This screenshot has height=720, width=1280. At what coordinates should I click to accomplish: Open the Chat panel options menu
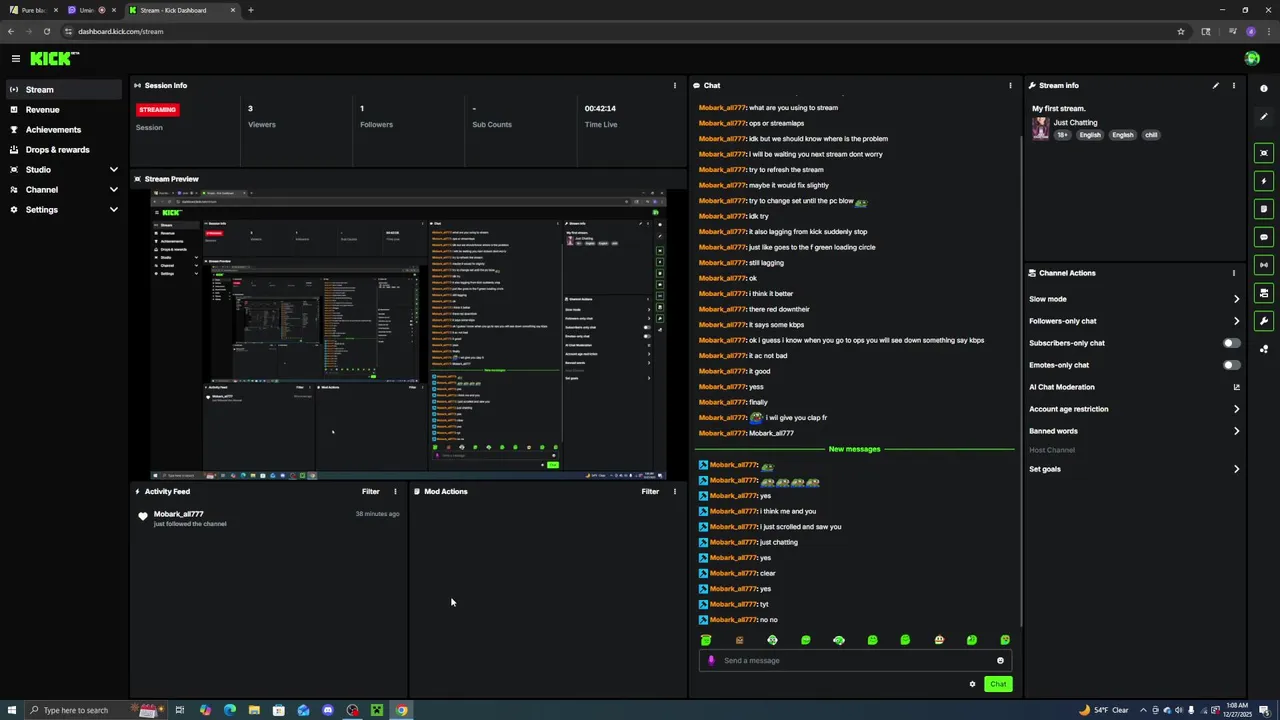click(1010, 86)
